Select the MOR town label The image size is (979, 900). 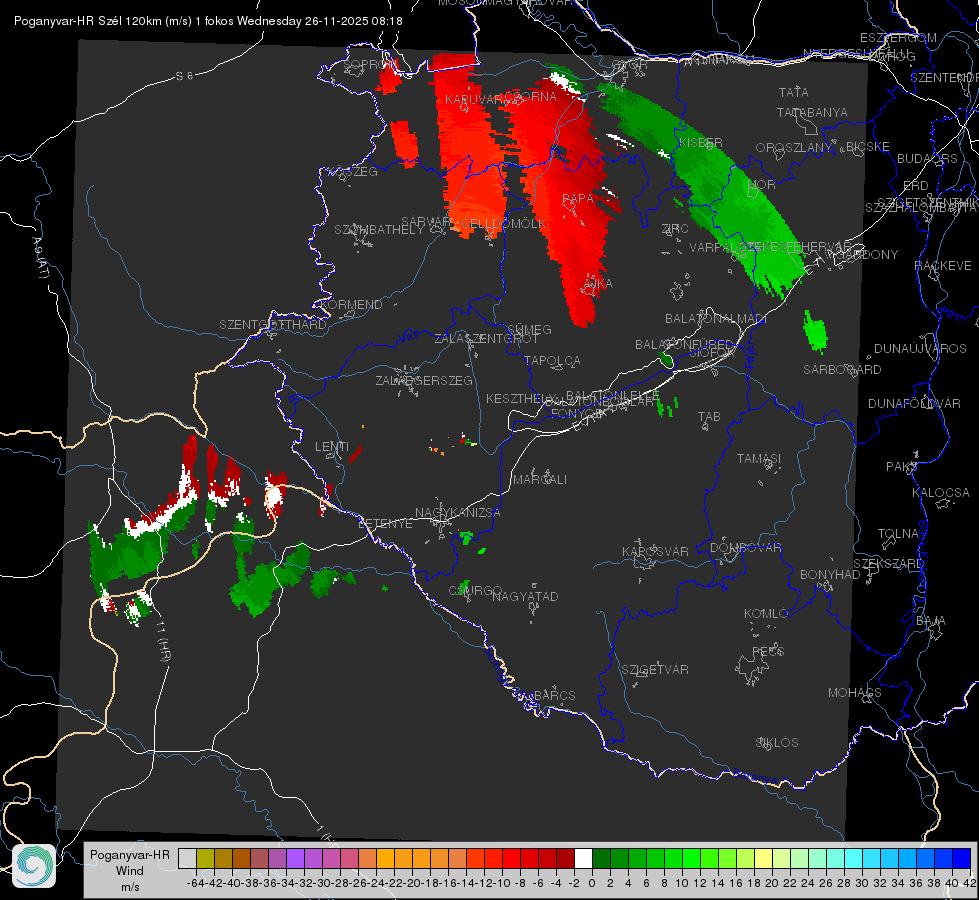pyautogui.click(x=762, y=184)
